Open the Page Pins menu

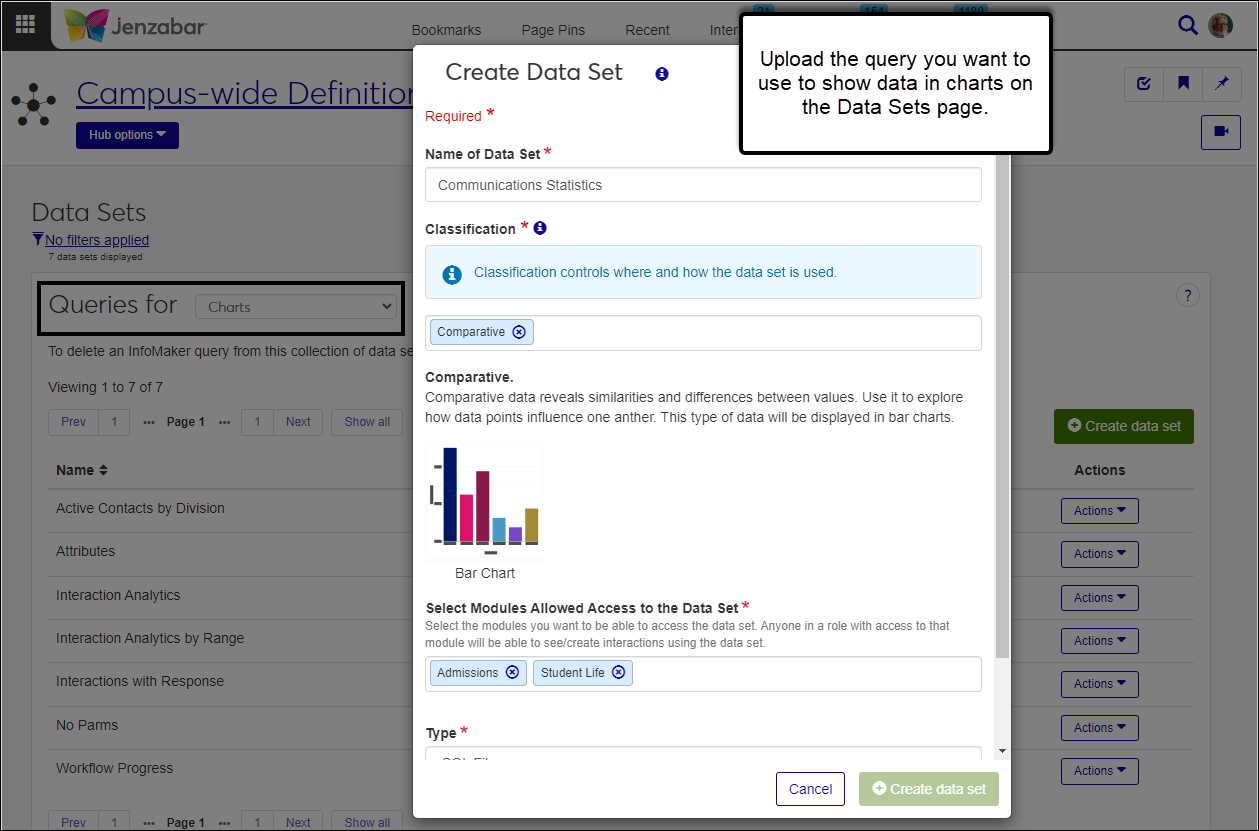tap(553, 30)
